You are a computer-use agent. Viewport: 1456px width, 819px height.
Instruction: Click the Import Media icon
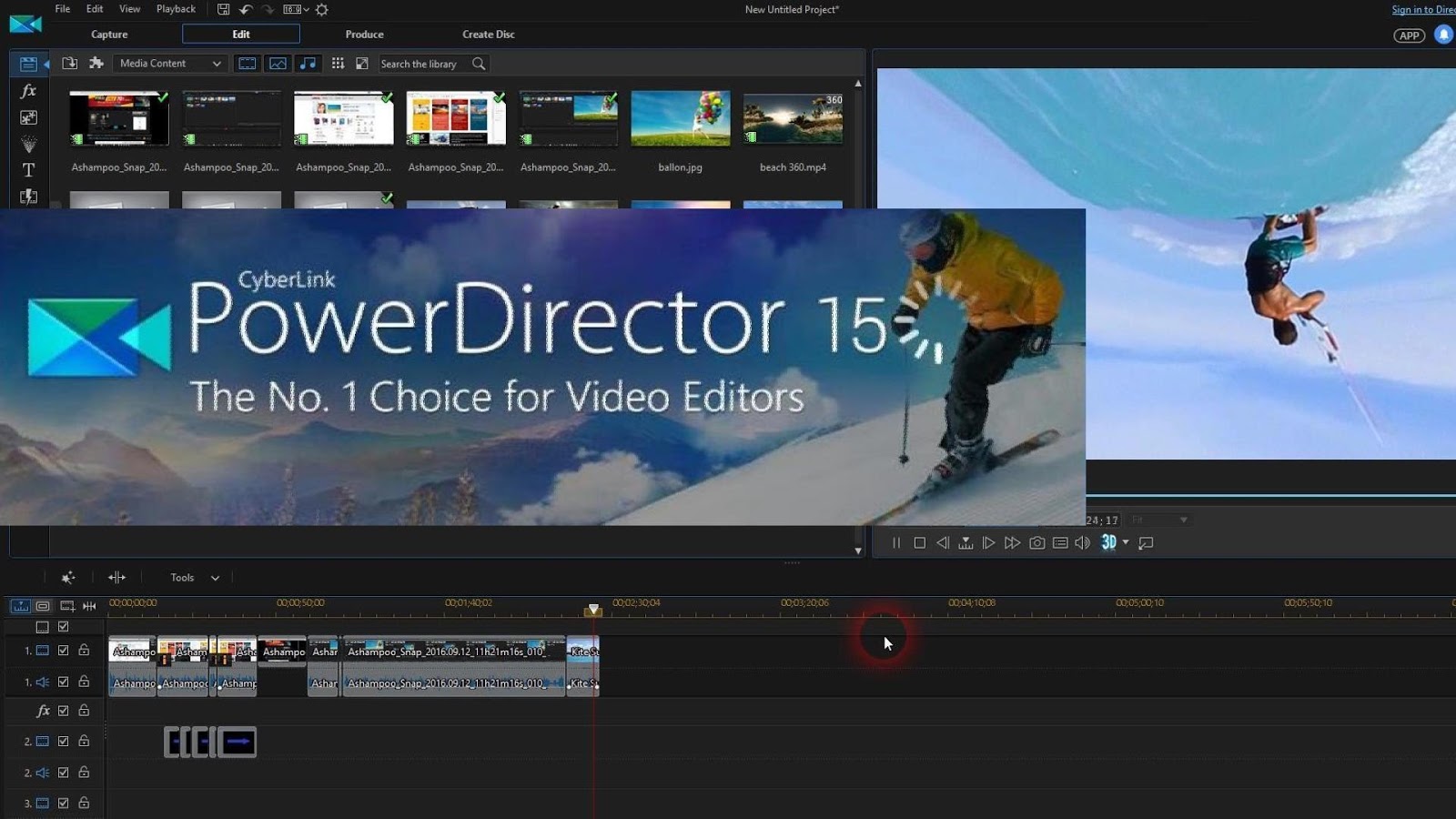coord(70,64)
